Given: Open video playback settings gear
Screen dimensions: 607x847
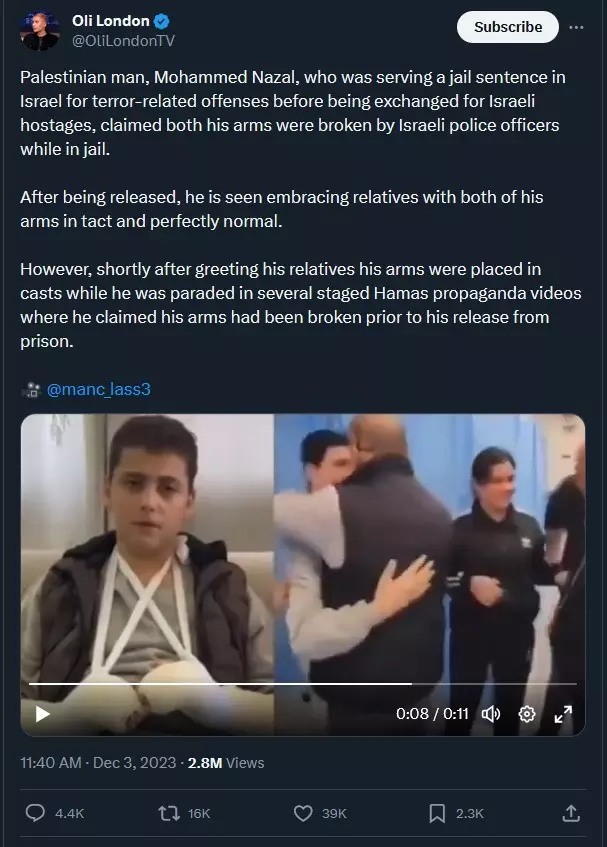Looking at the screenshot, I should click(x=527, y=714).
